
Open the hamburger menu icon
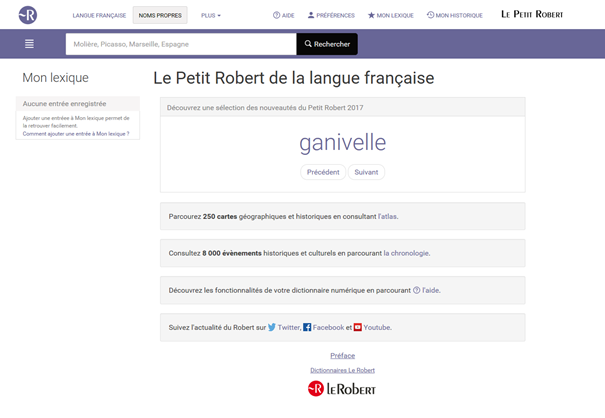point(29,44)
